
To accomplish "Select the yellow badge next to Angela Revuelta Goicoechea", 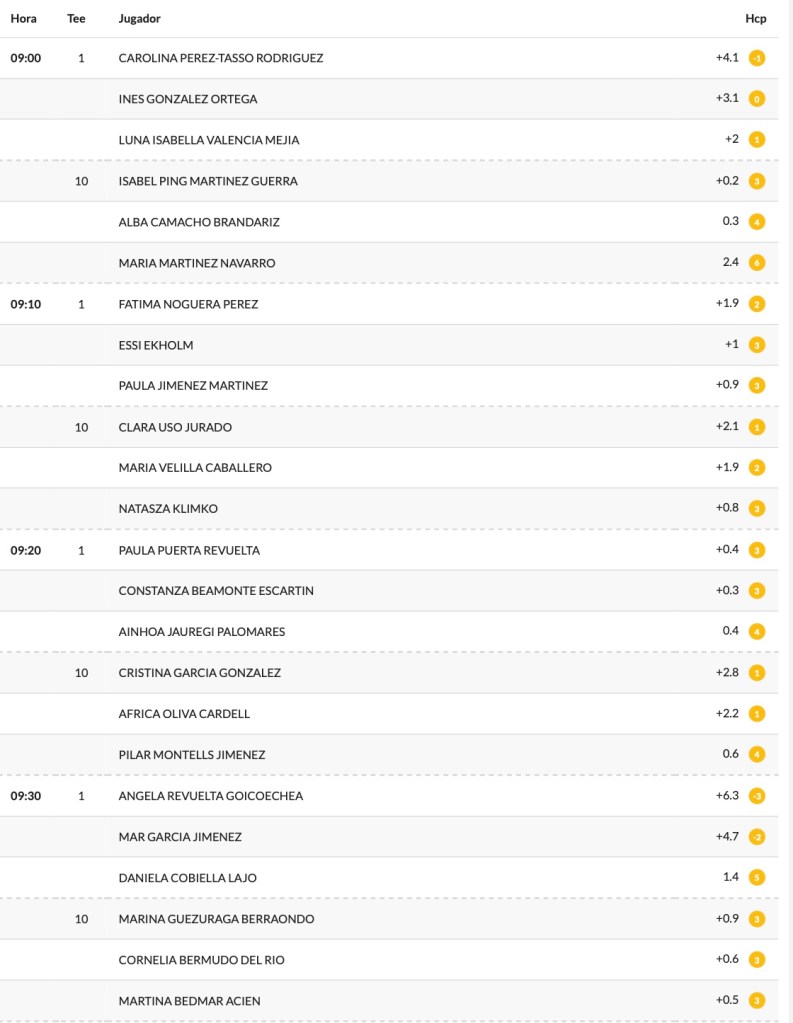I will pos(757,796).
